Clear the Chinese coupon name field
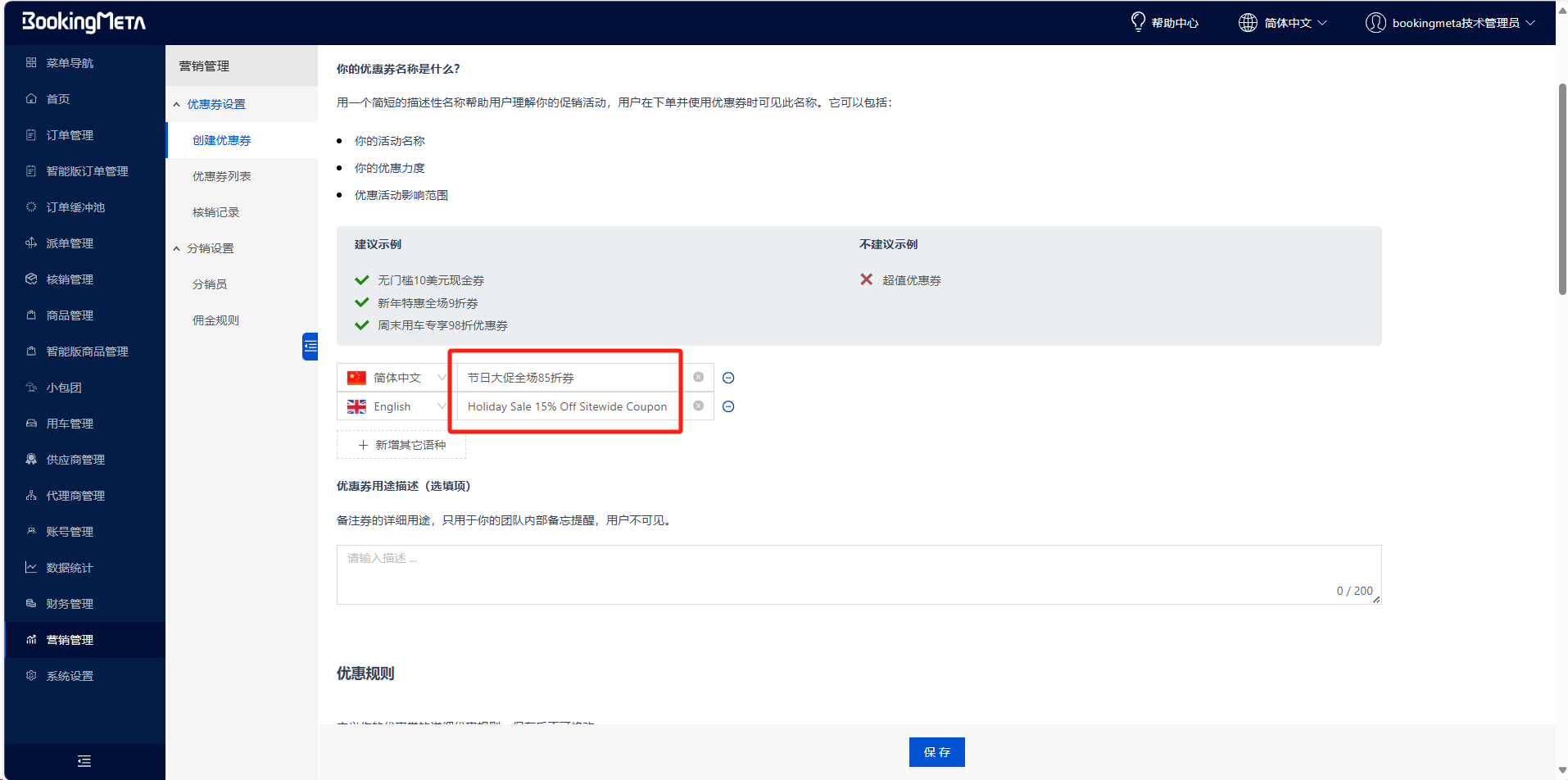1568x780 pixels. coord(698,378)
